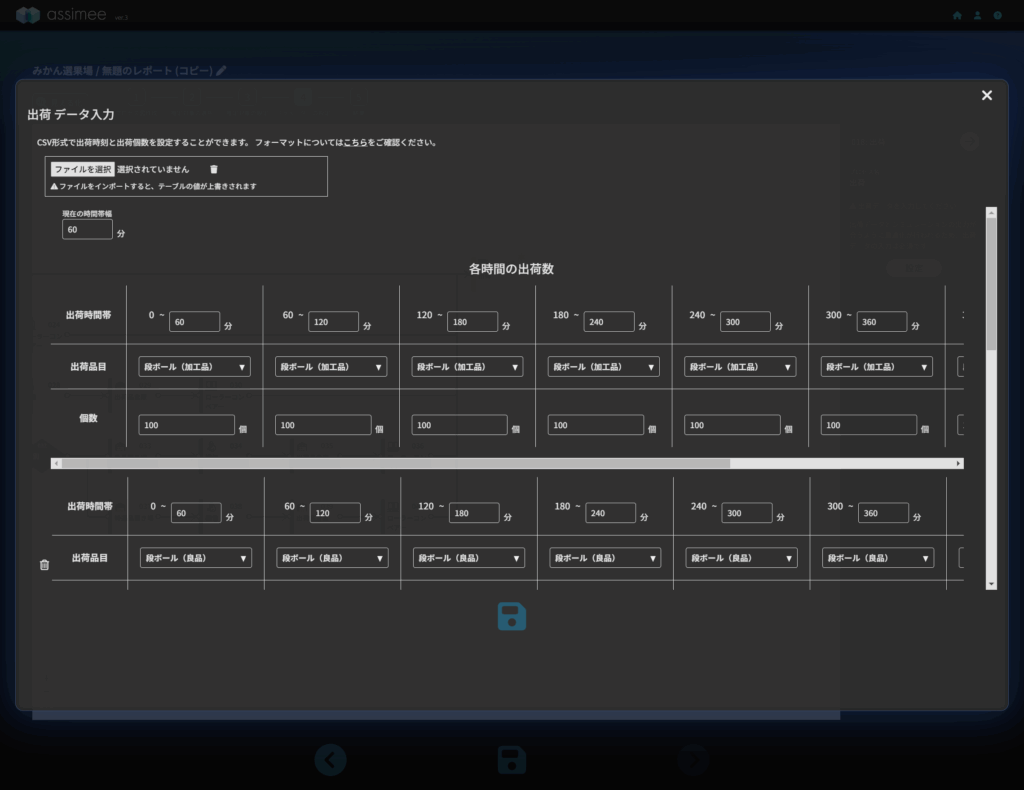Open 段ボール（加工品） dropdown for 0~60 slot
1024x790 pixels.
194,367
